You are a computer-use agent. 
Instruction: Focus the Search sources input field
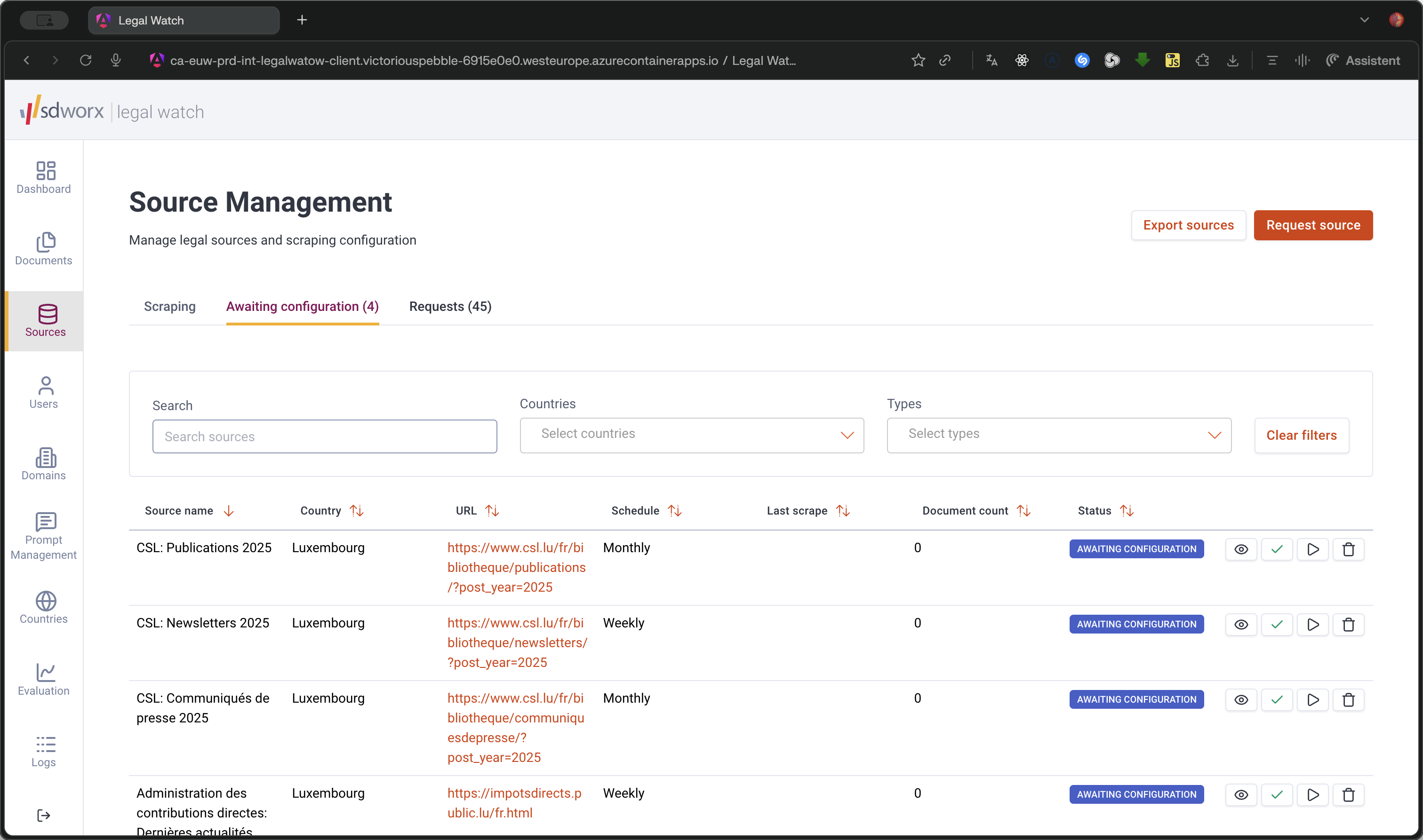tap(325, 436)
